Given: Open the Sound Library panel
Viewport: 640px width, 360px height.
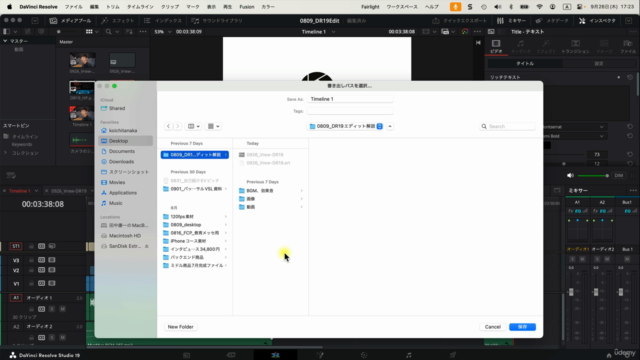Looking at the screenshot, I should 217,20.
